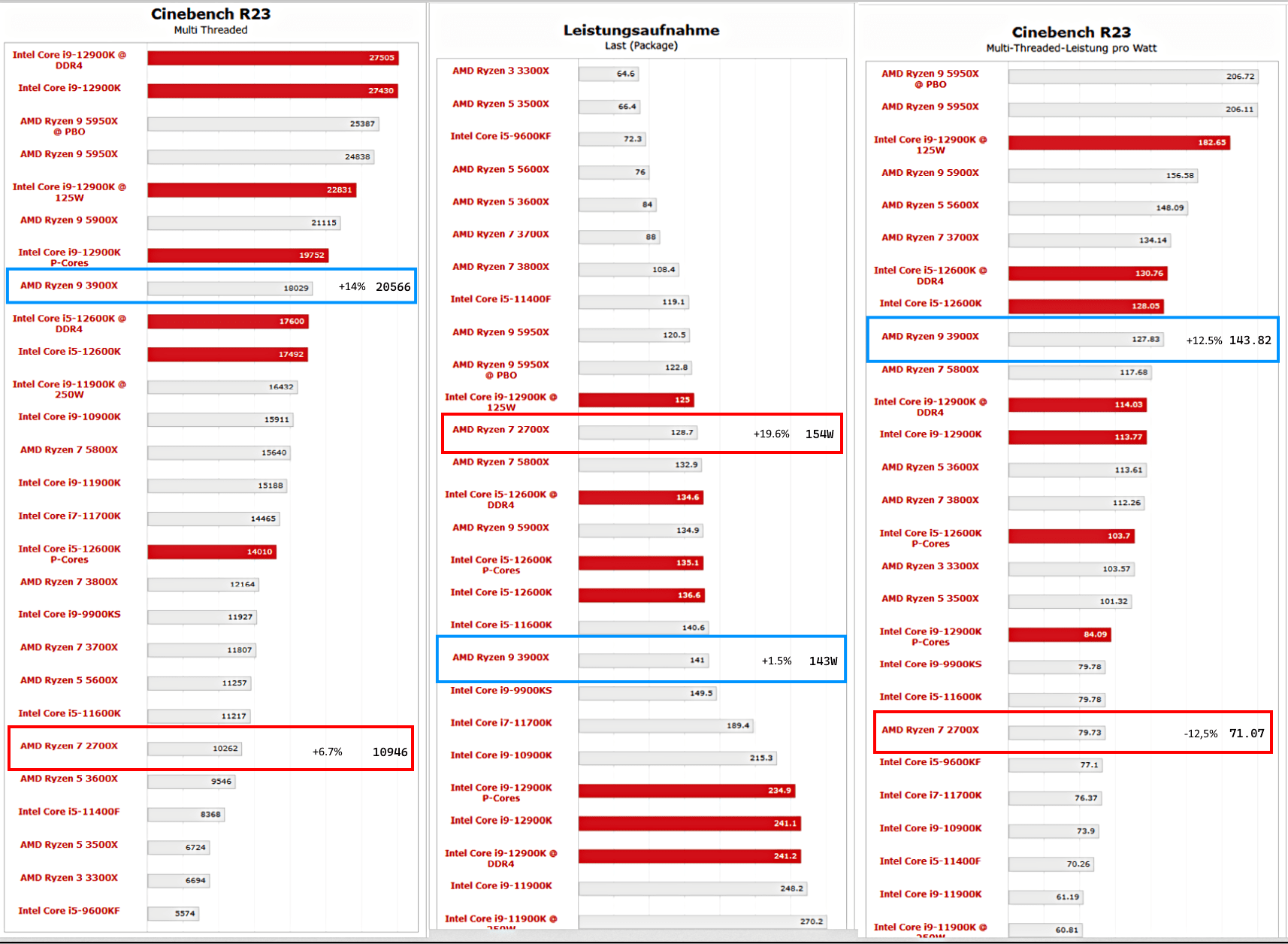Click 'AMD Ryzen 9 5900X' in performance-per-watt chart
The height and width of the screenshot is (944, 1288).
[930, 174]
